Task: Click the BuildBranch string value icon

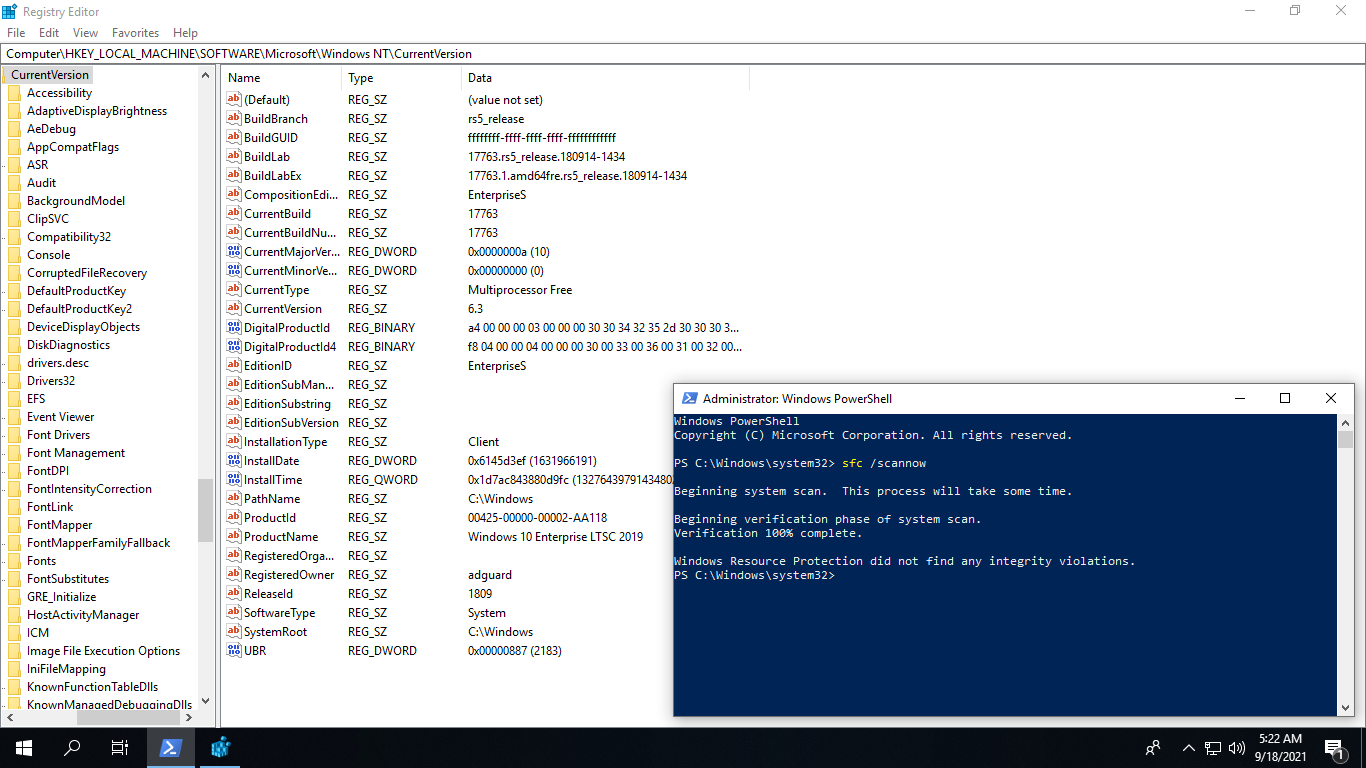Action: pos(234,118)
